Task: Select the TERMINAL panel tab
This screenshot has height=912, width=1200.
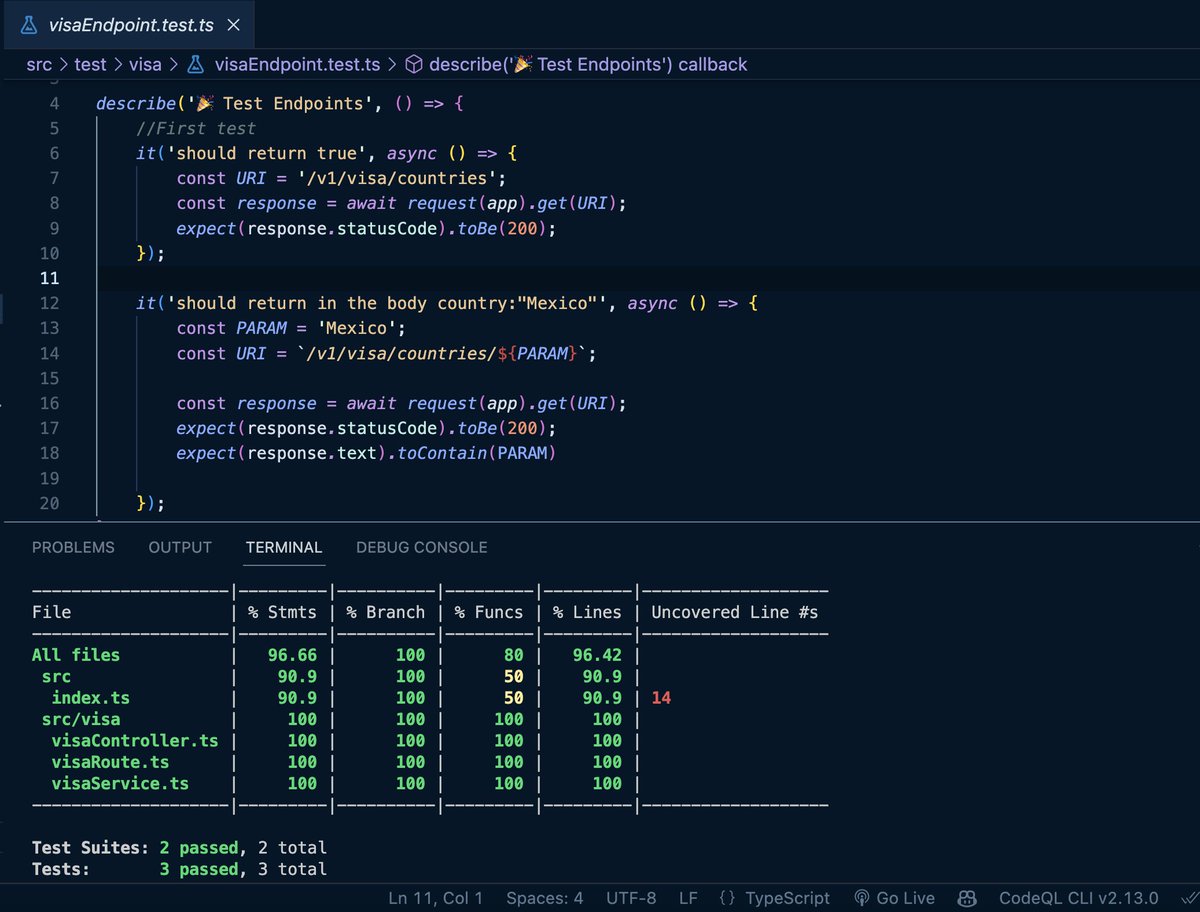Action: (x=284, y=547)
